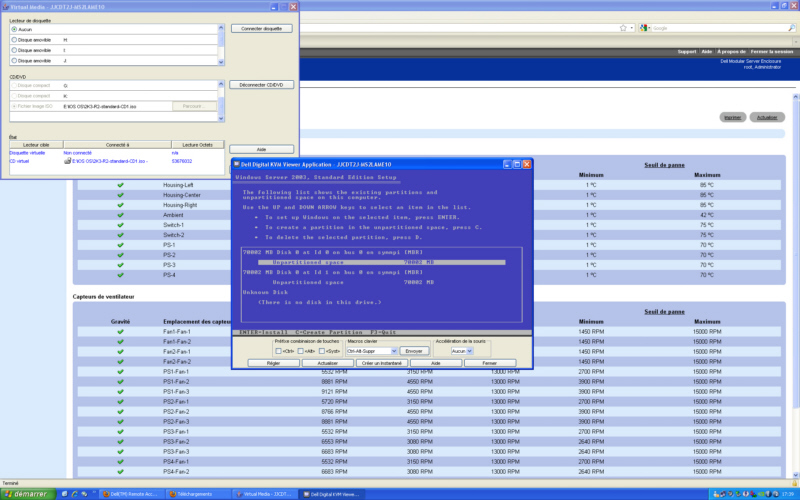Screen dimensions: 800x500
Task: Click the 'Seuil de panne' header in temperature table
Action: tap(664, 165)
